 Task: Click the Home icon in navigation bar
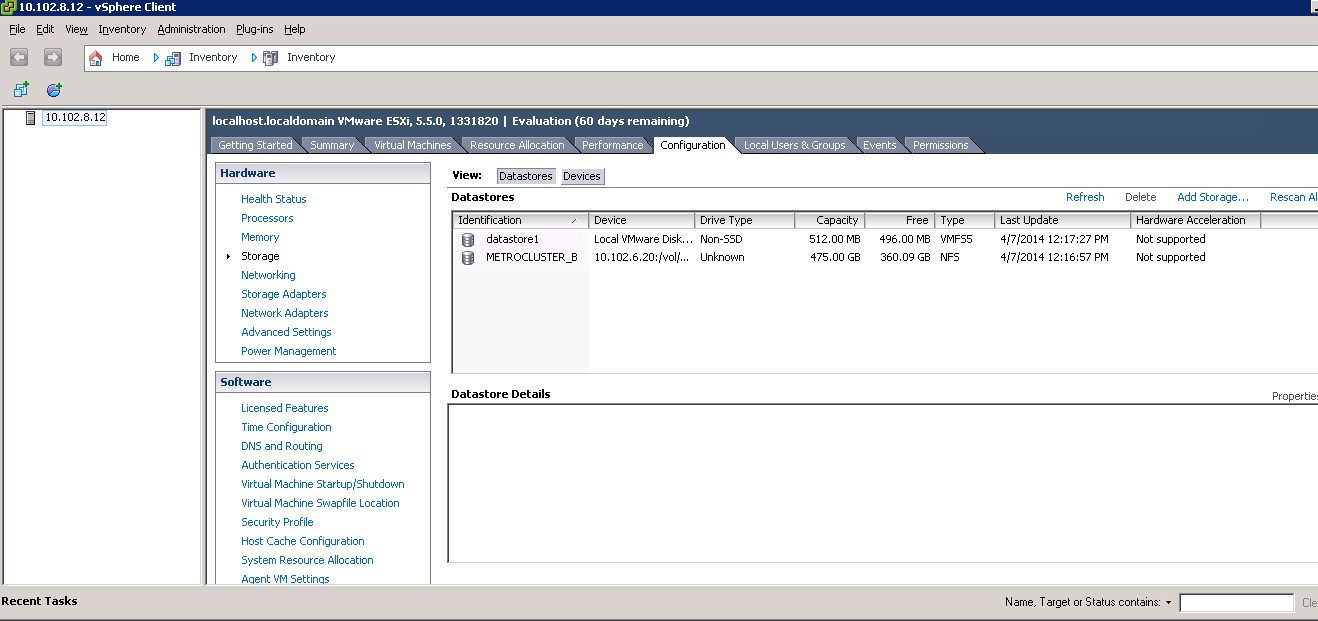pos(96,58)
